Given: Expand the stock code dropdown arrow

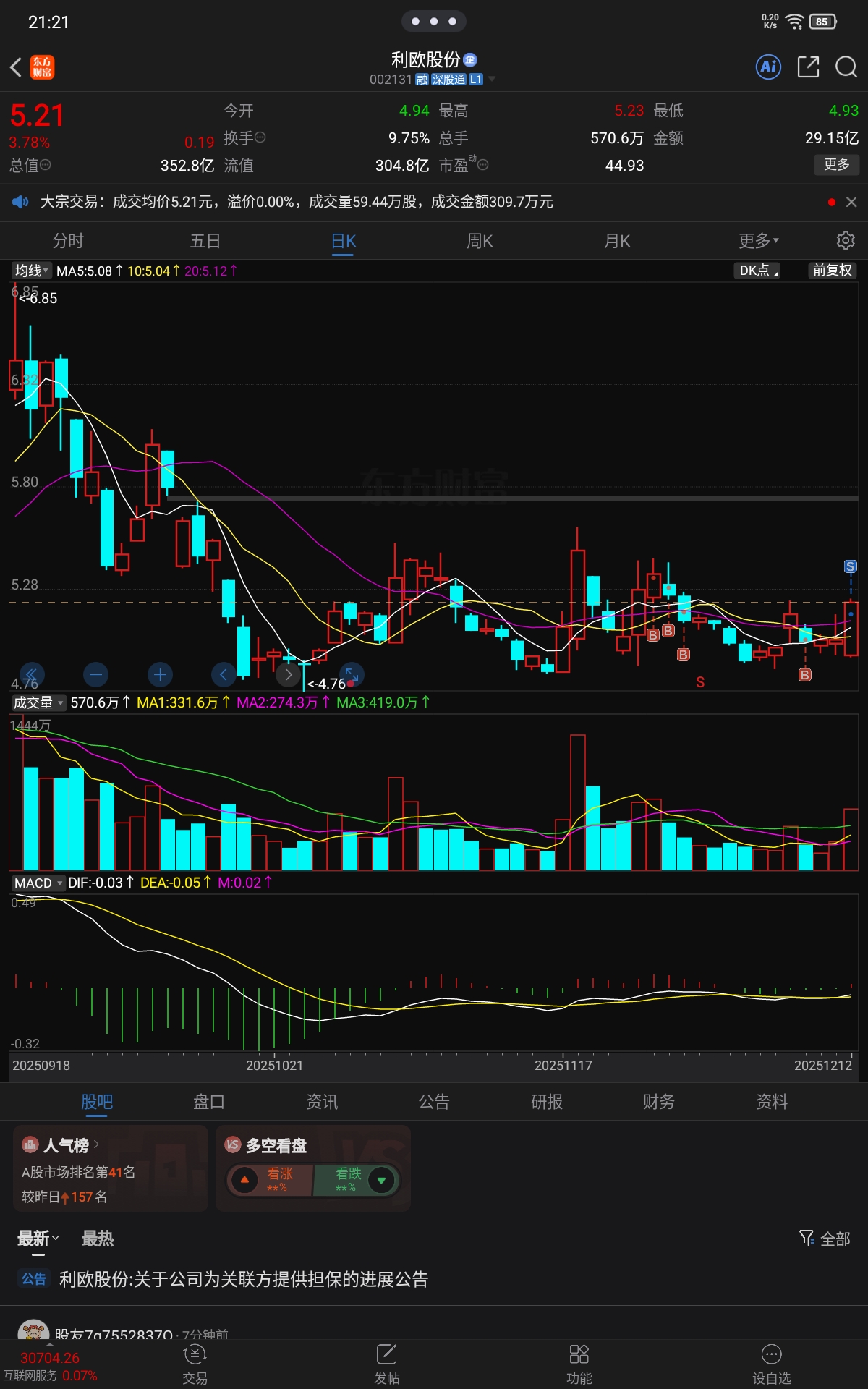Looking at the screenshot, I should pos(492,79).
